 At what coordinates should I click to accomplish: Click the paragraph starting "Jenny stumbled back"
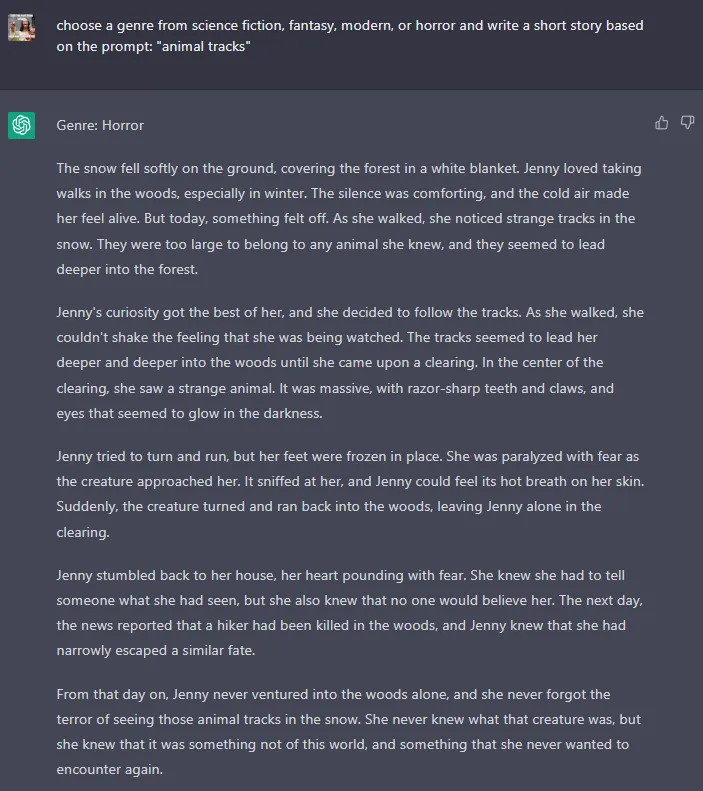pyautogui.click(x=349, y=613)
